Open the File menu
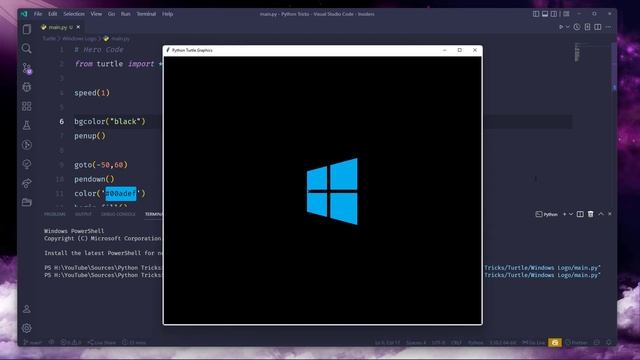This screenshot has height=360, width=640. click(x=38, y=14)
